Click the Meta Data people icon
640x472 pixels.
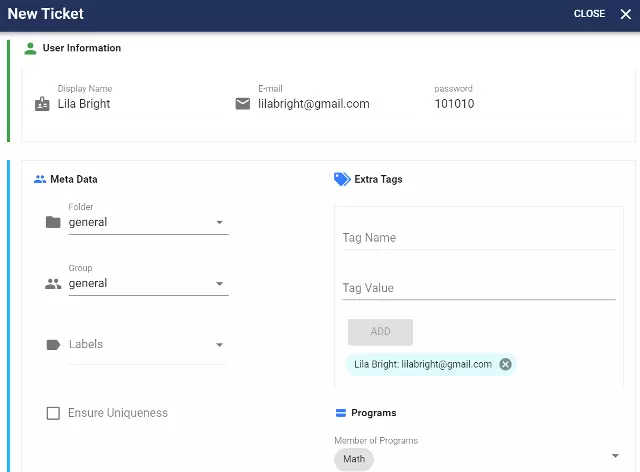[x=40, y=179]
